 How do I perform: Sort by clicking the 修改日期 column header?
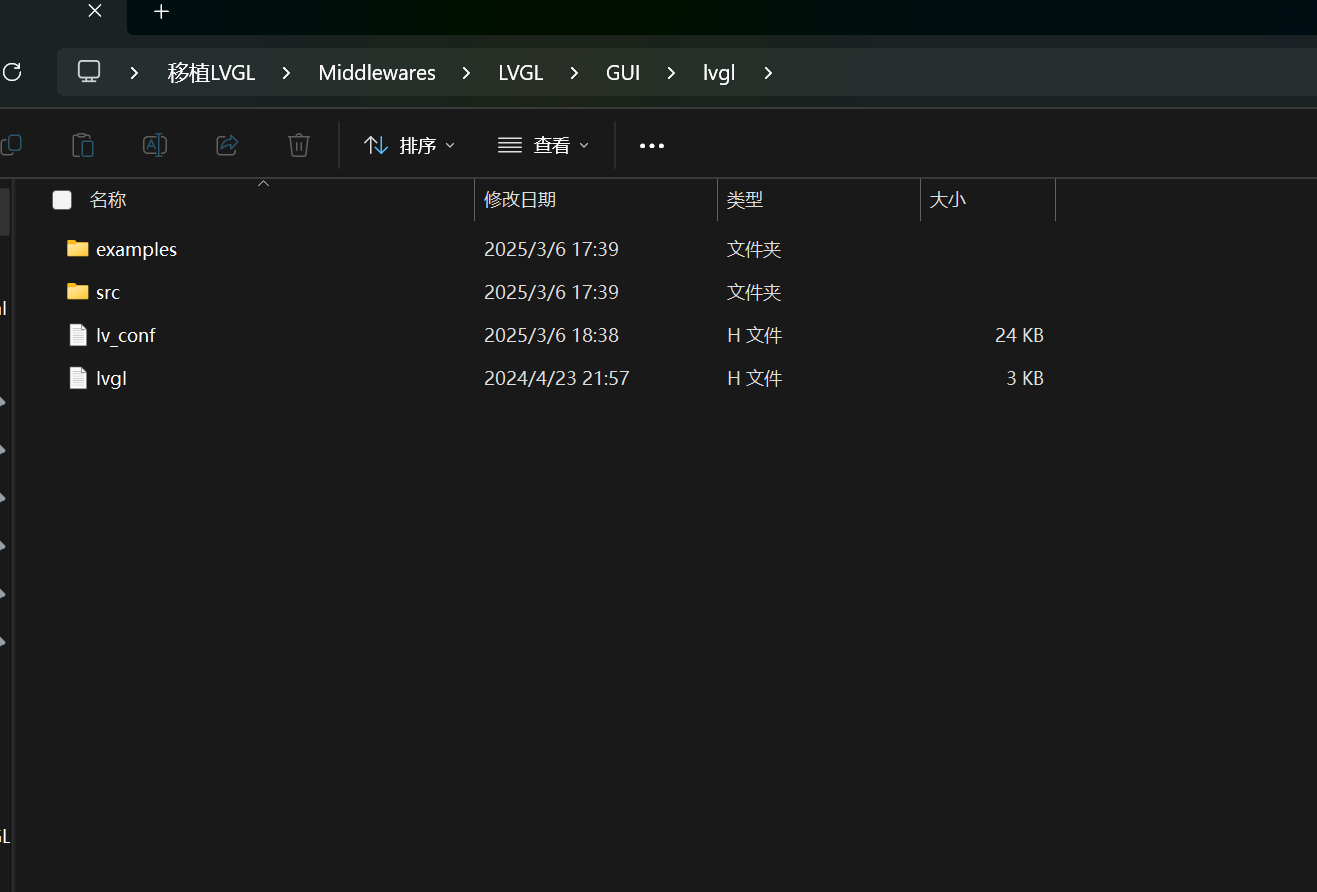(x=520, y=199)
